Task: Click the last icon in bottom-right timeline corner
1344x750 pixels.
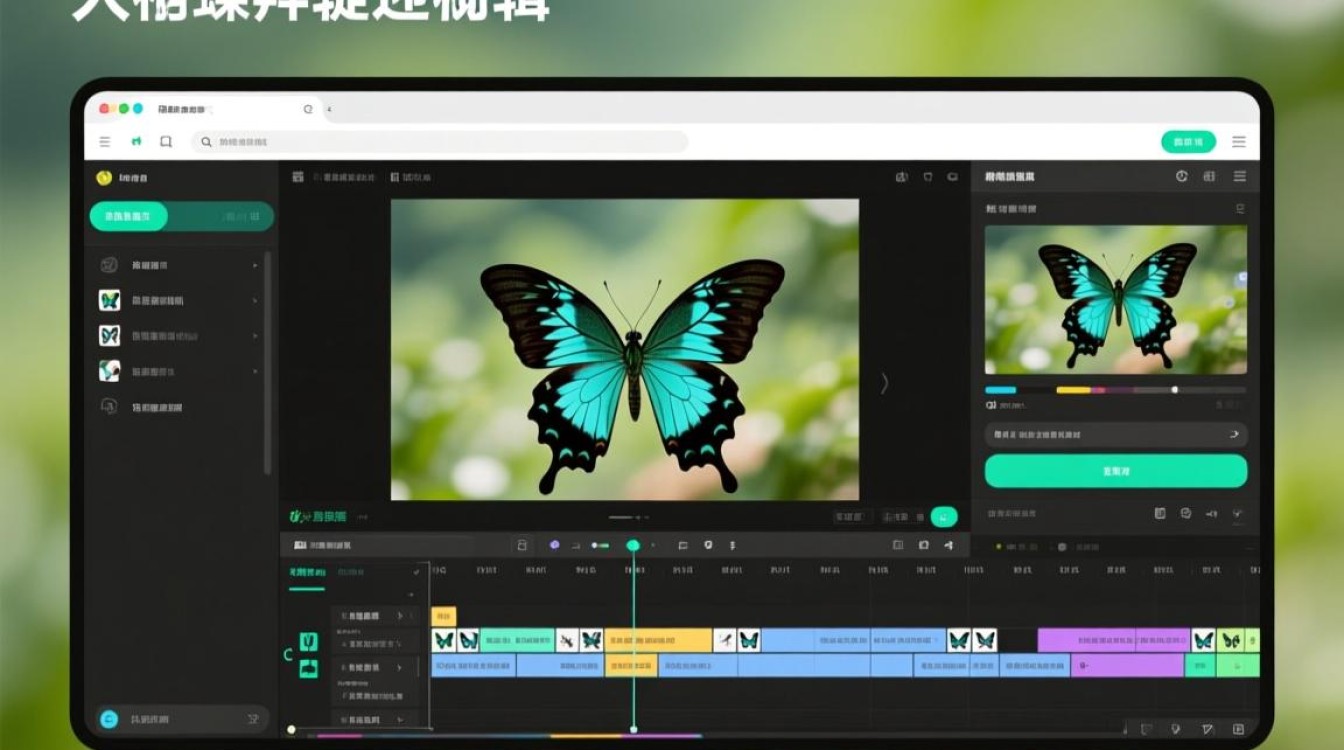Action: (x=1238, y=729)
